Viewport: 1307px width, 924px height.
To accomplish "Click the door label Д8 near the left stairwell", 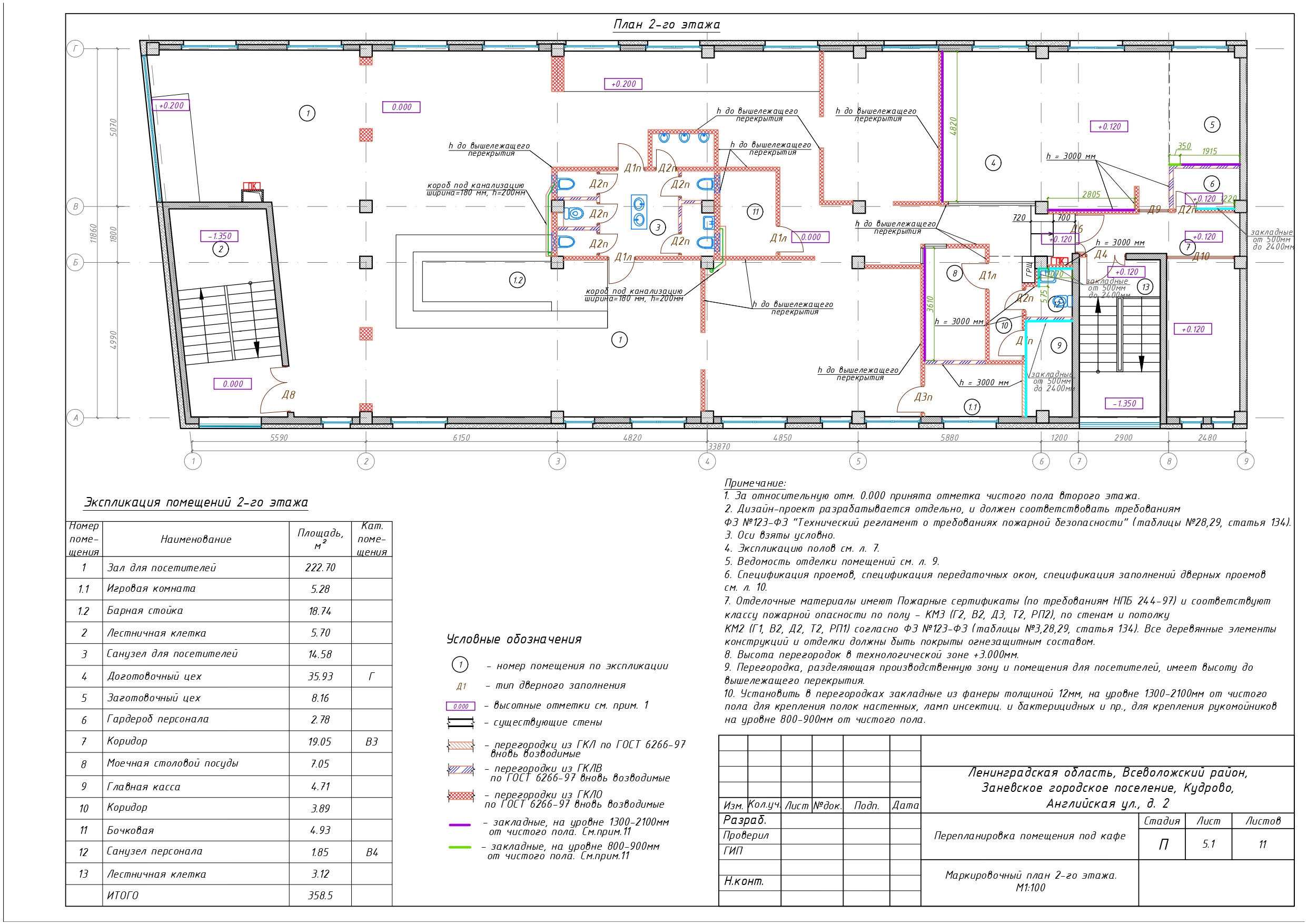I will tap(289, 394).
